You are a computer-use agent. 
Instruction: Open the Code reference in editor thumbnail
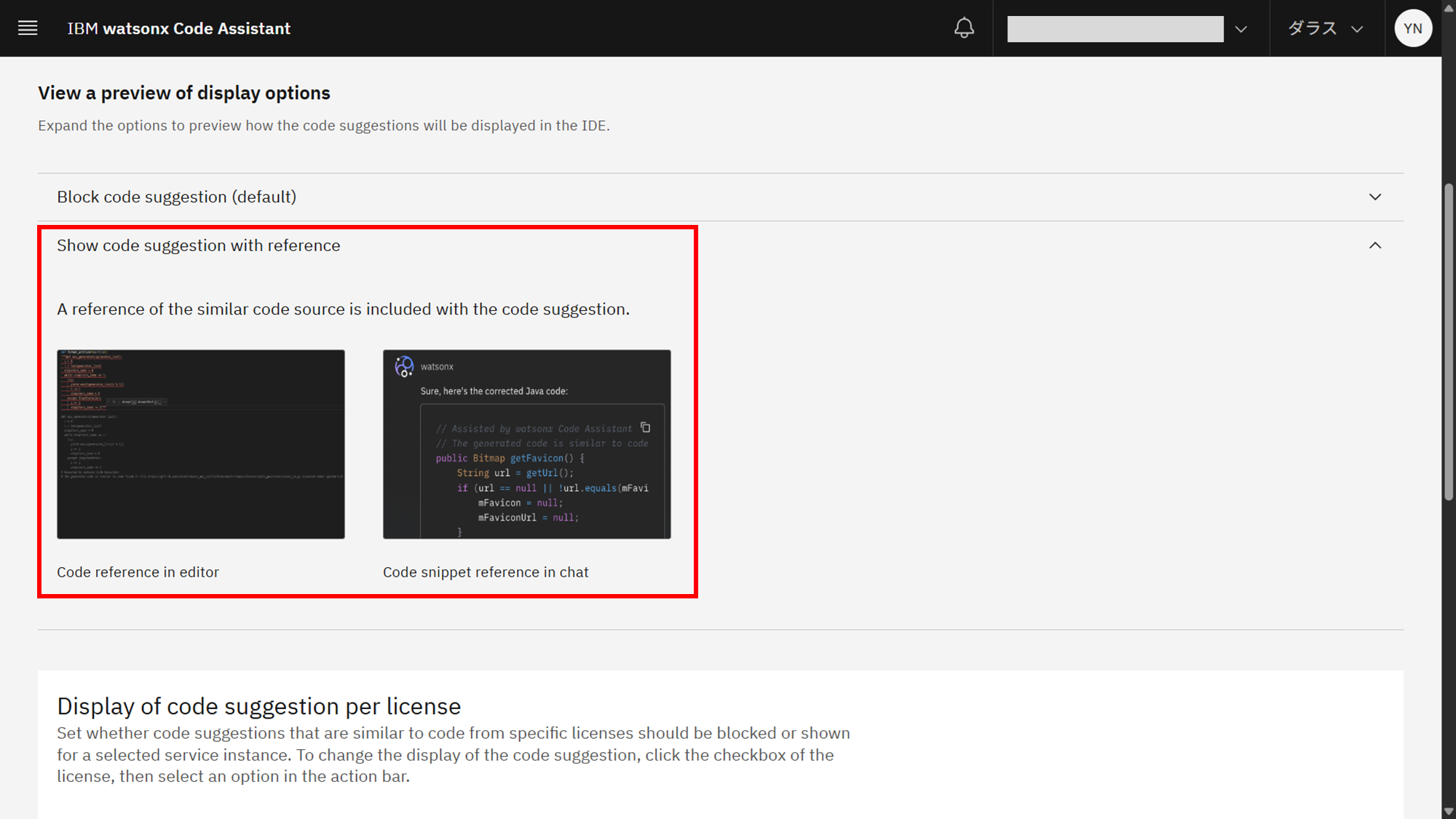point(201,444)
